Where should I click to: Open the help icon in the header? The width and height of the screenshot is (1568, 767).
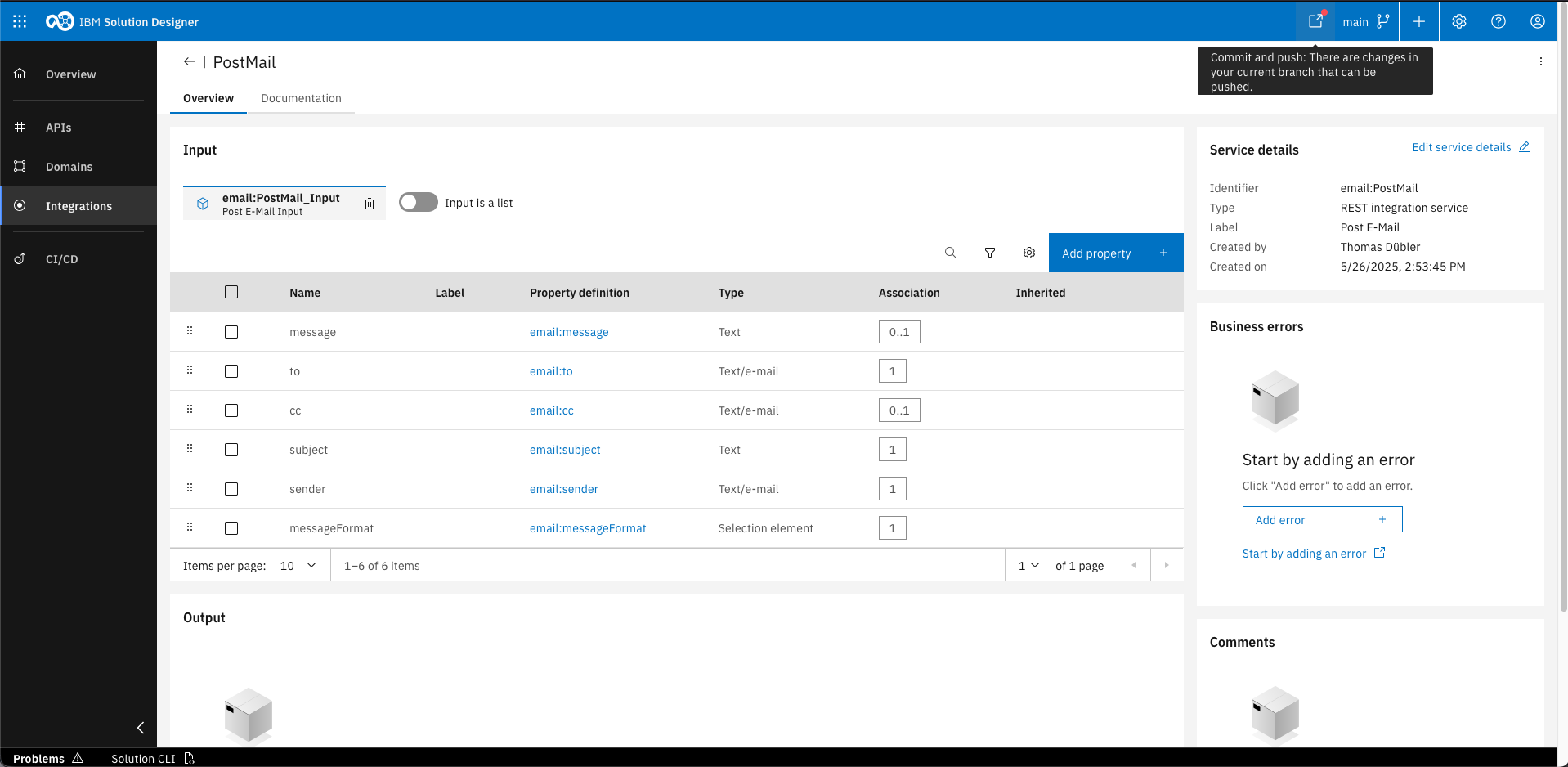(x=1498, y=21)
